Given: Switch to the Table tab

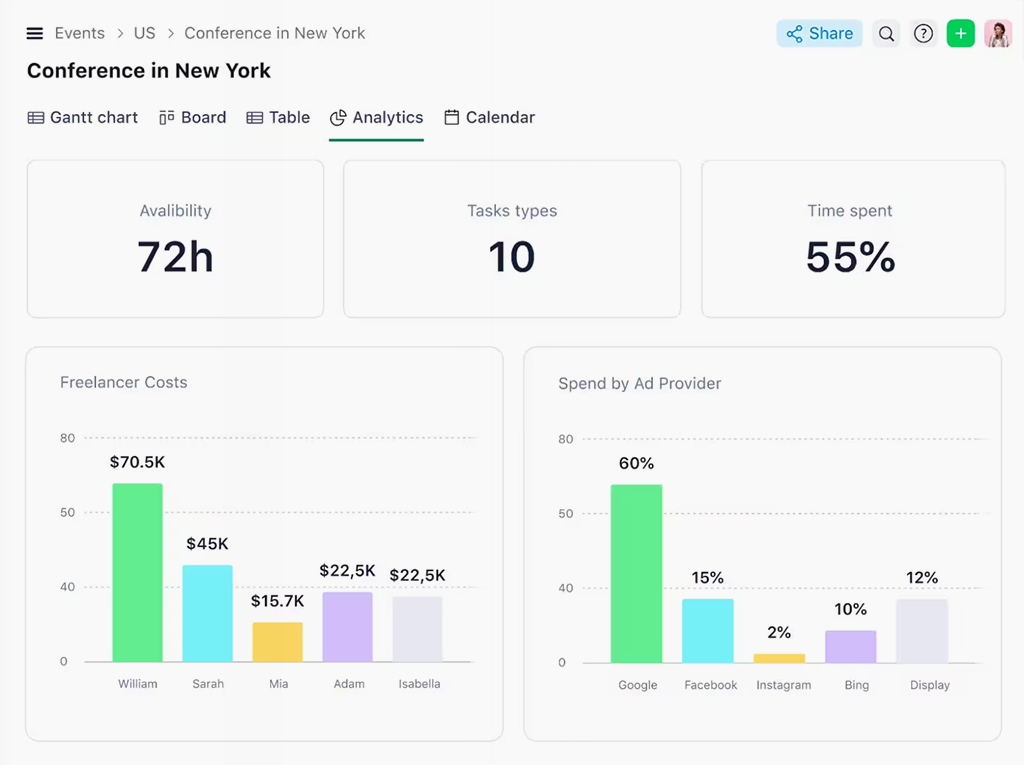Looking at the screenshot, I should click(x=278, y=118).
